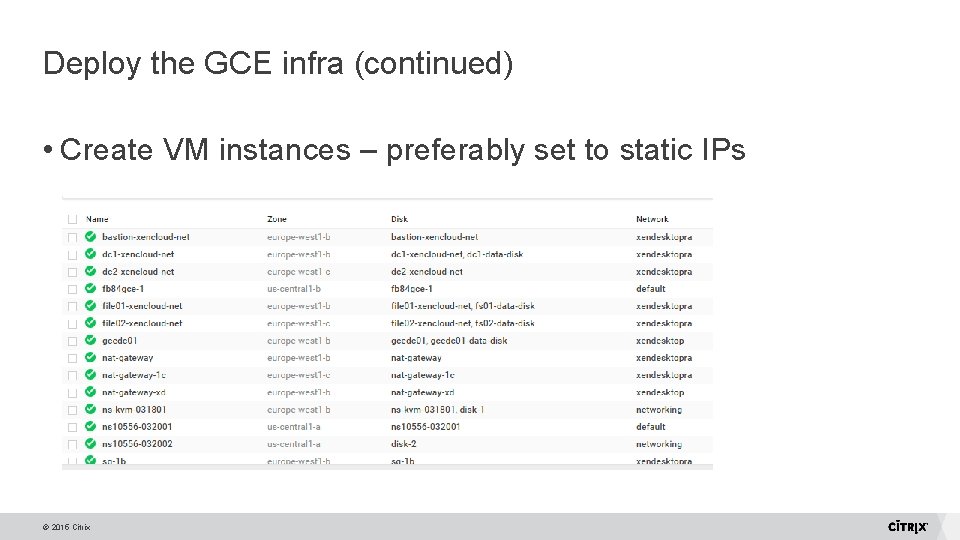The width and height of the screenshot is (960, 540).
Task: Open the file02-xencloud-net instance name
Action: click(142, 324)
